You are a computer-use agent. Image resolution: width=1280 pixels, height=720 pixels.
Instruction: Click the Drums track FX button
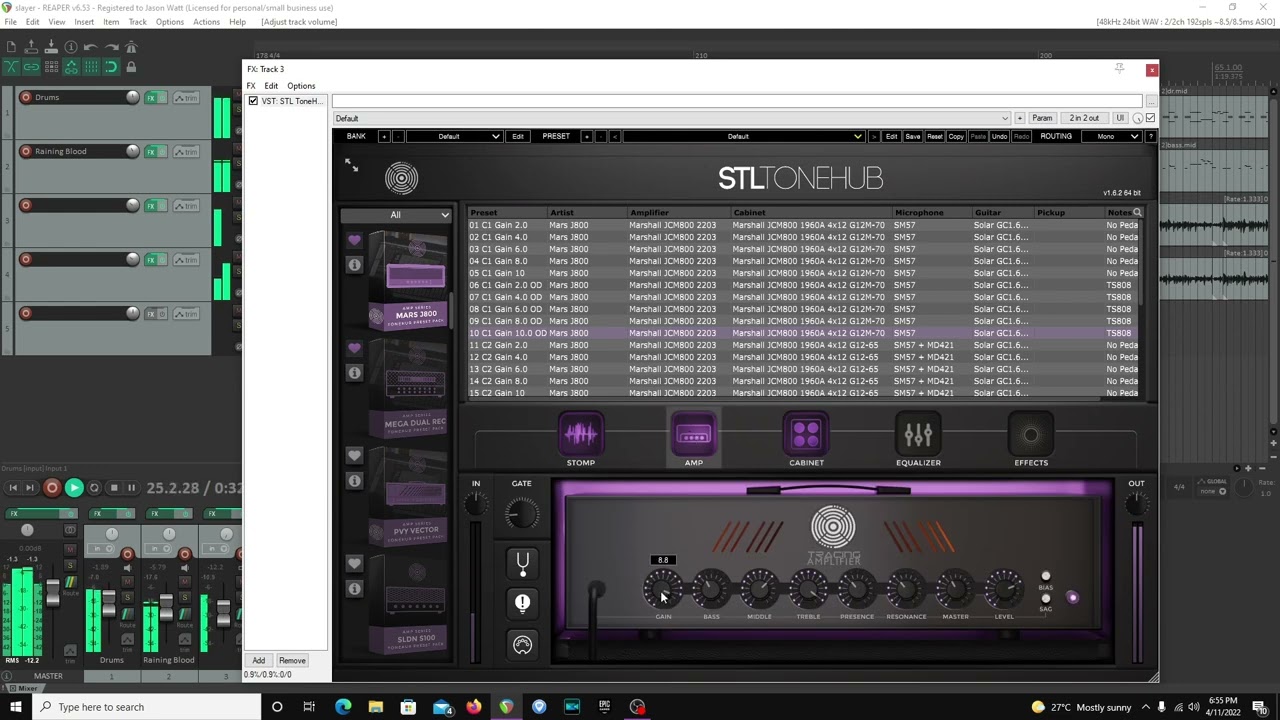pos(153,97)
